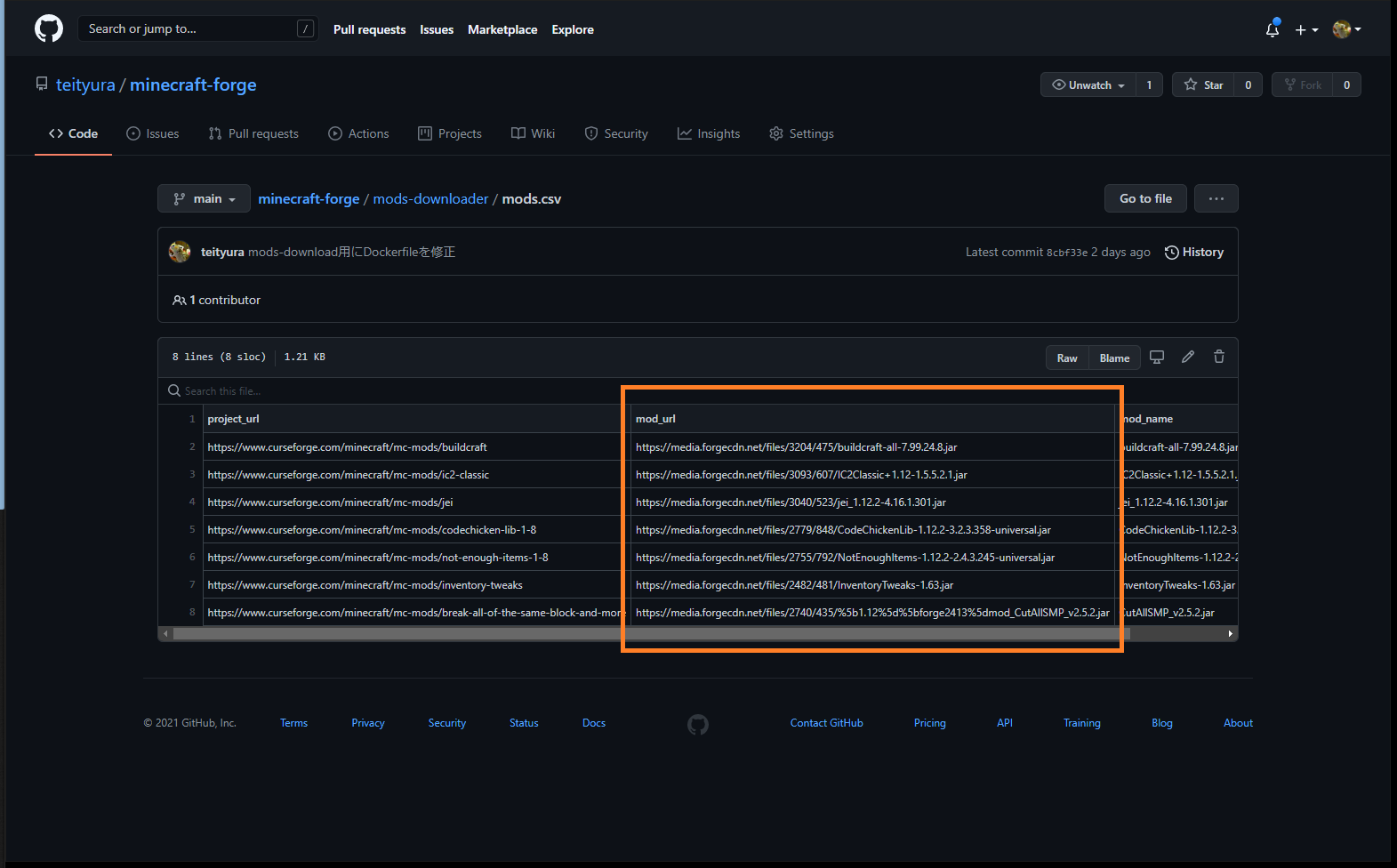View the Raw file
This screenshot has height=868, width=1397.
click(1067, 358)
